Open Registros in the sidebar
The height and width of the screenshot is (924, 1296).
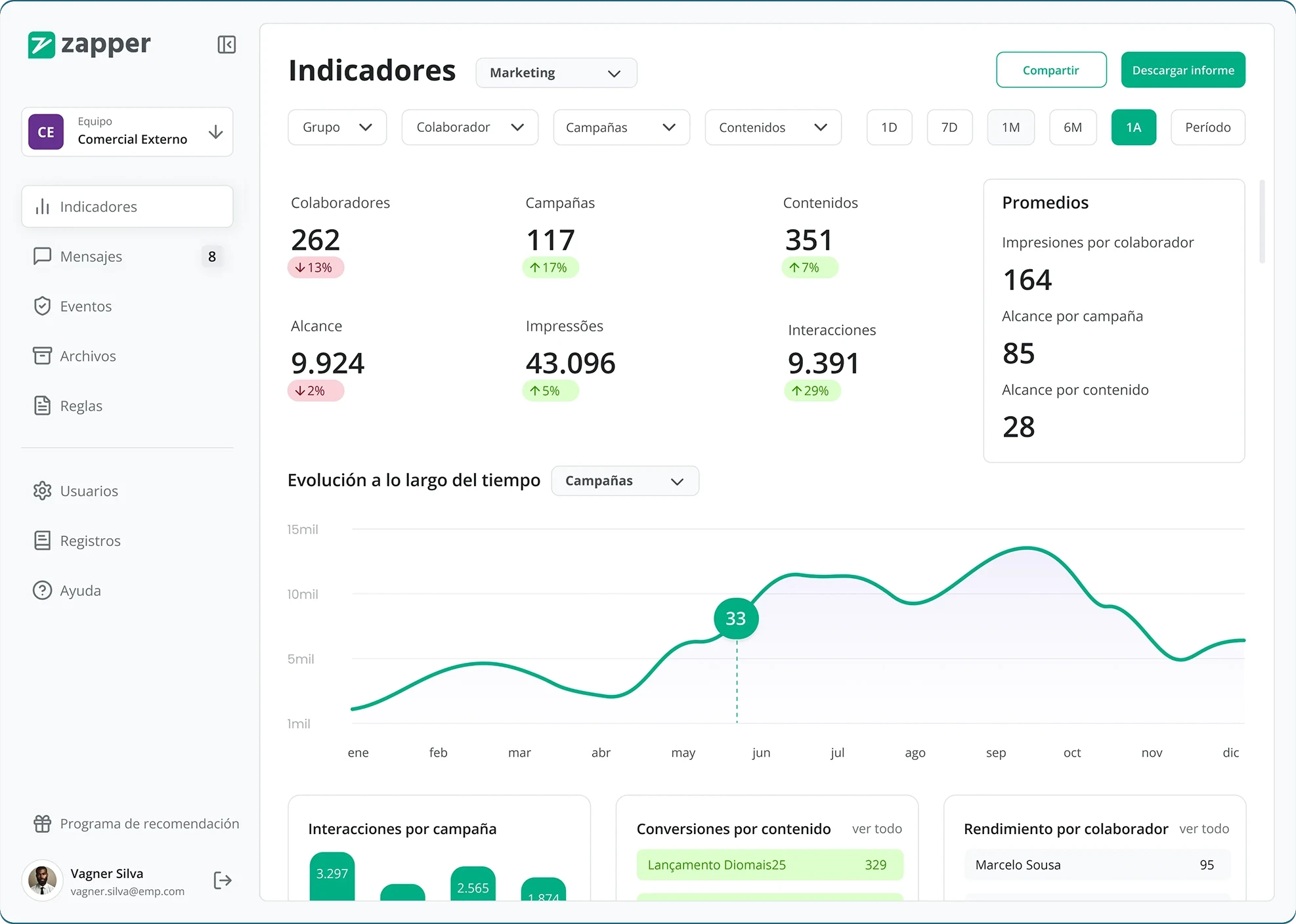coord(127,541)
